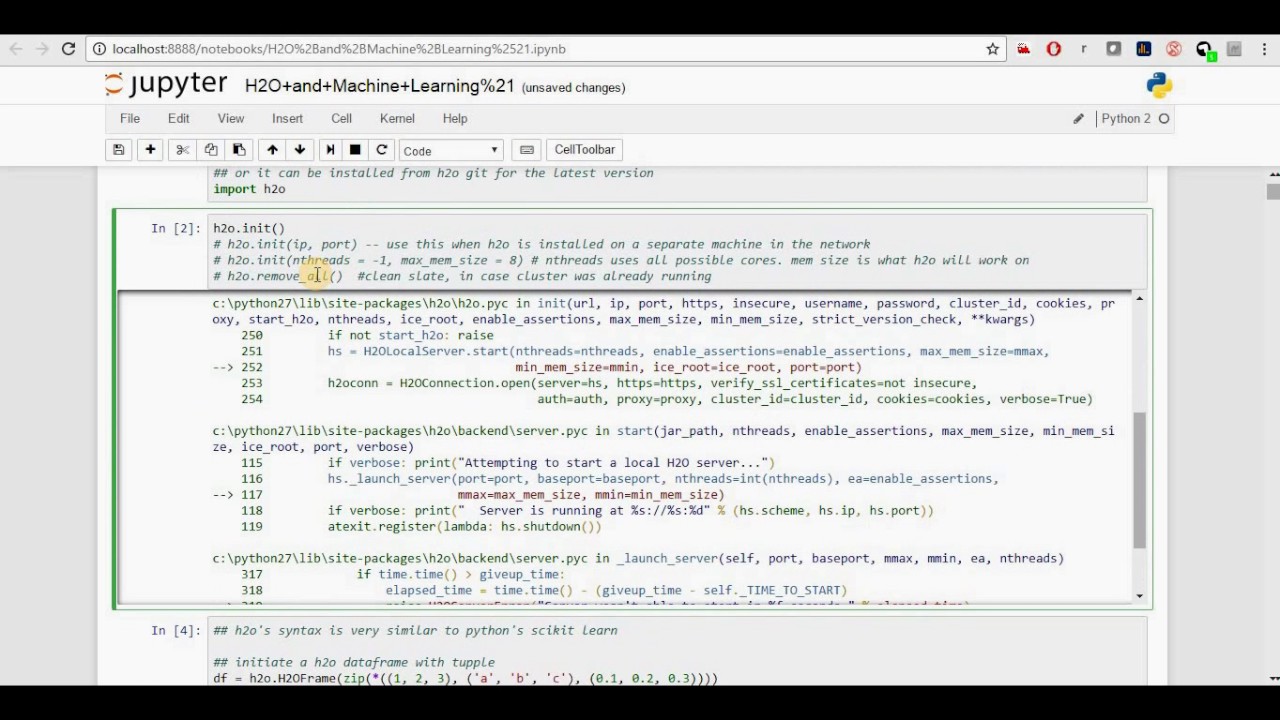The image size is (1280, 720).
Task: Click the browser back arrow
Action: [16, 48]
